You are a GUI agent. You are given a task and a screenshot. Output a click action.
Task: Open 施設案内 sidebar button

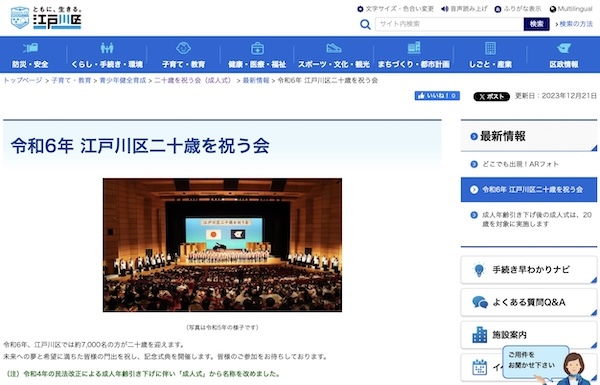click(529, 335)
